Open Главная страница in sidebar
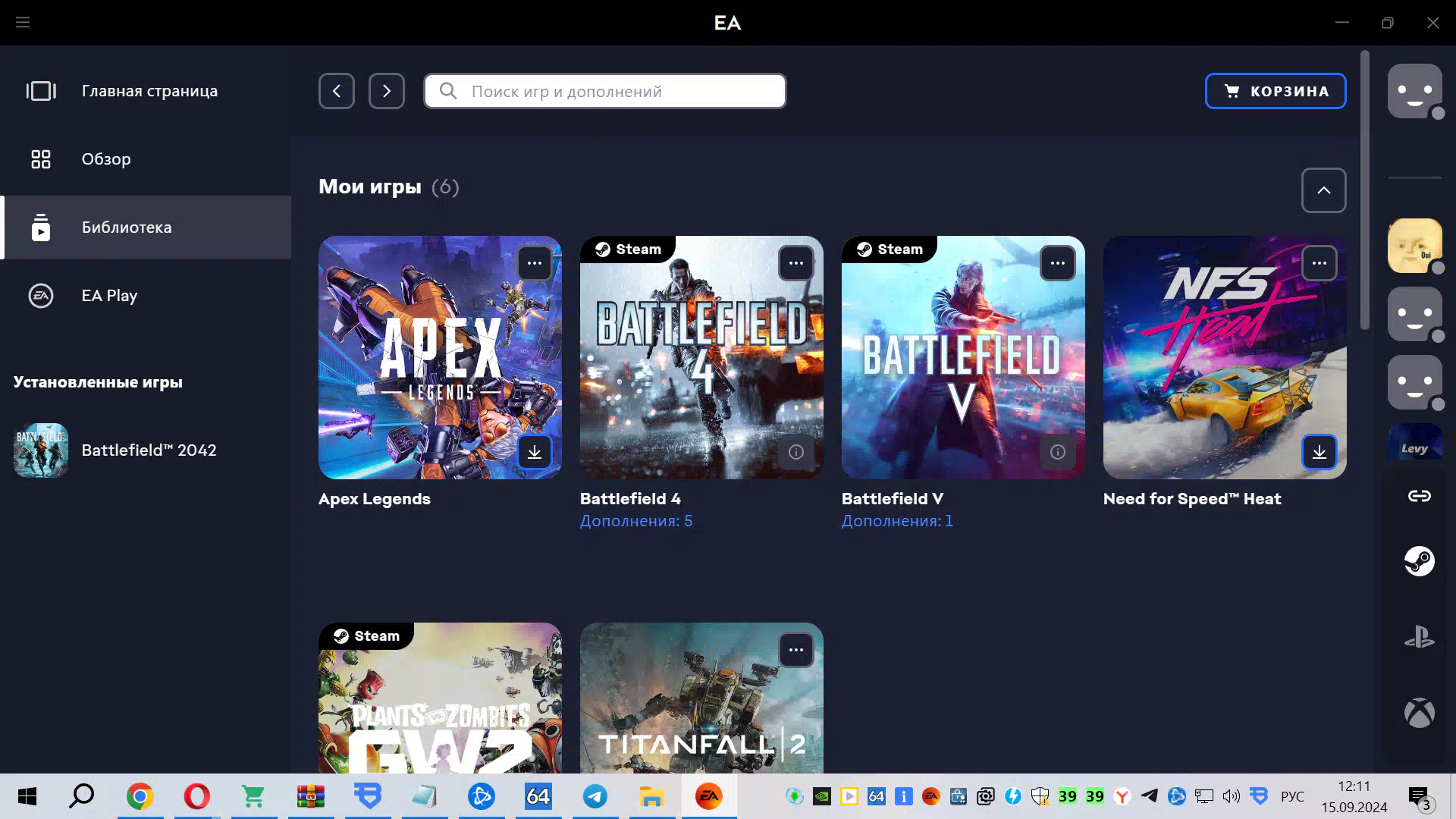Screen dimensions: 1456x819 click(x=146, y=91)
